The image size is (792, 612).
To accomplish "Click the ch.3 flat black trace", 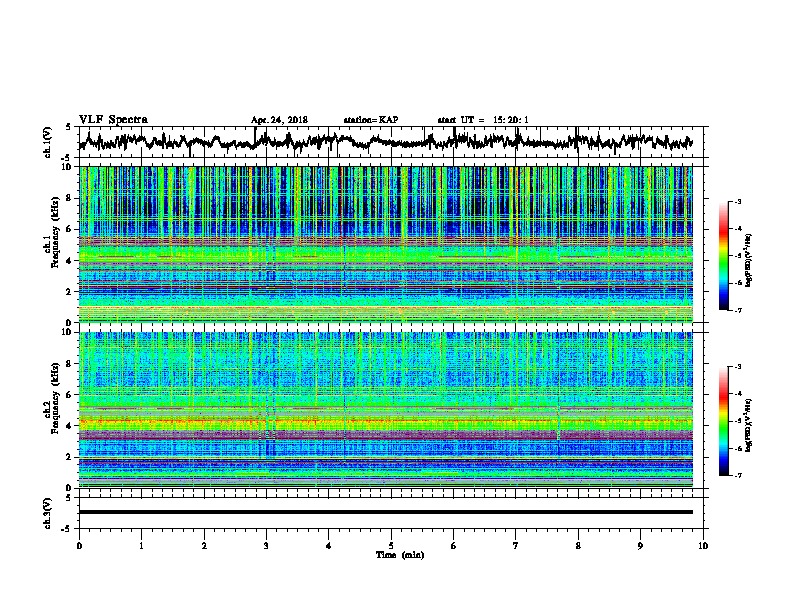I will pos(385,512).
